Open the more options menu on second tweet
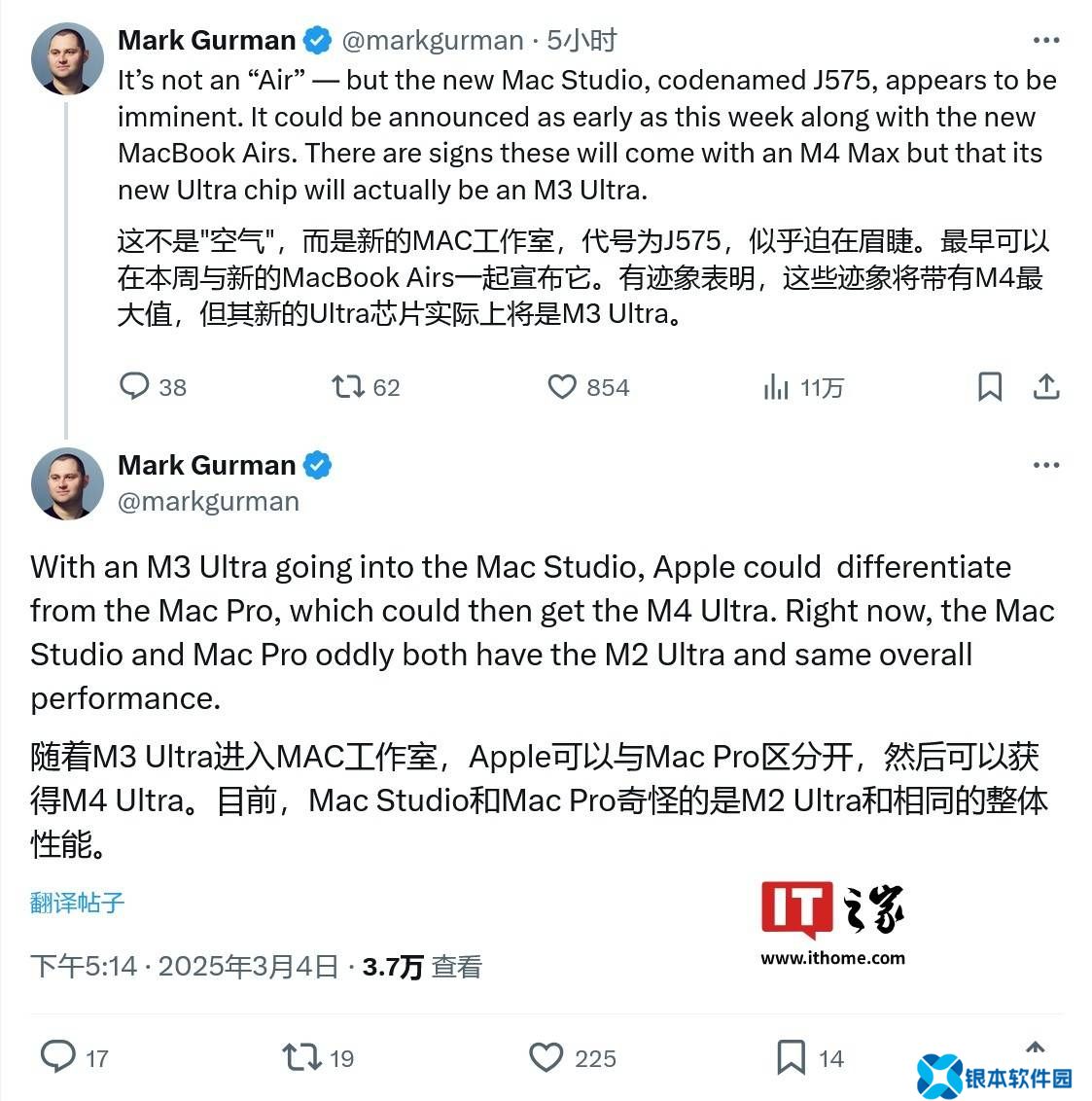Screen dimensions: 1092x1101 coord(1045,465)
